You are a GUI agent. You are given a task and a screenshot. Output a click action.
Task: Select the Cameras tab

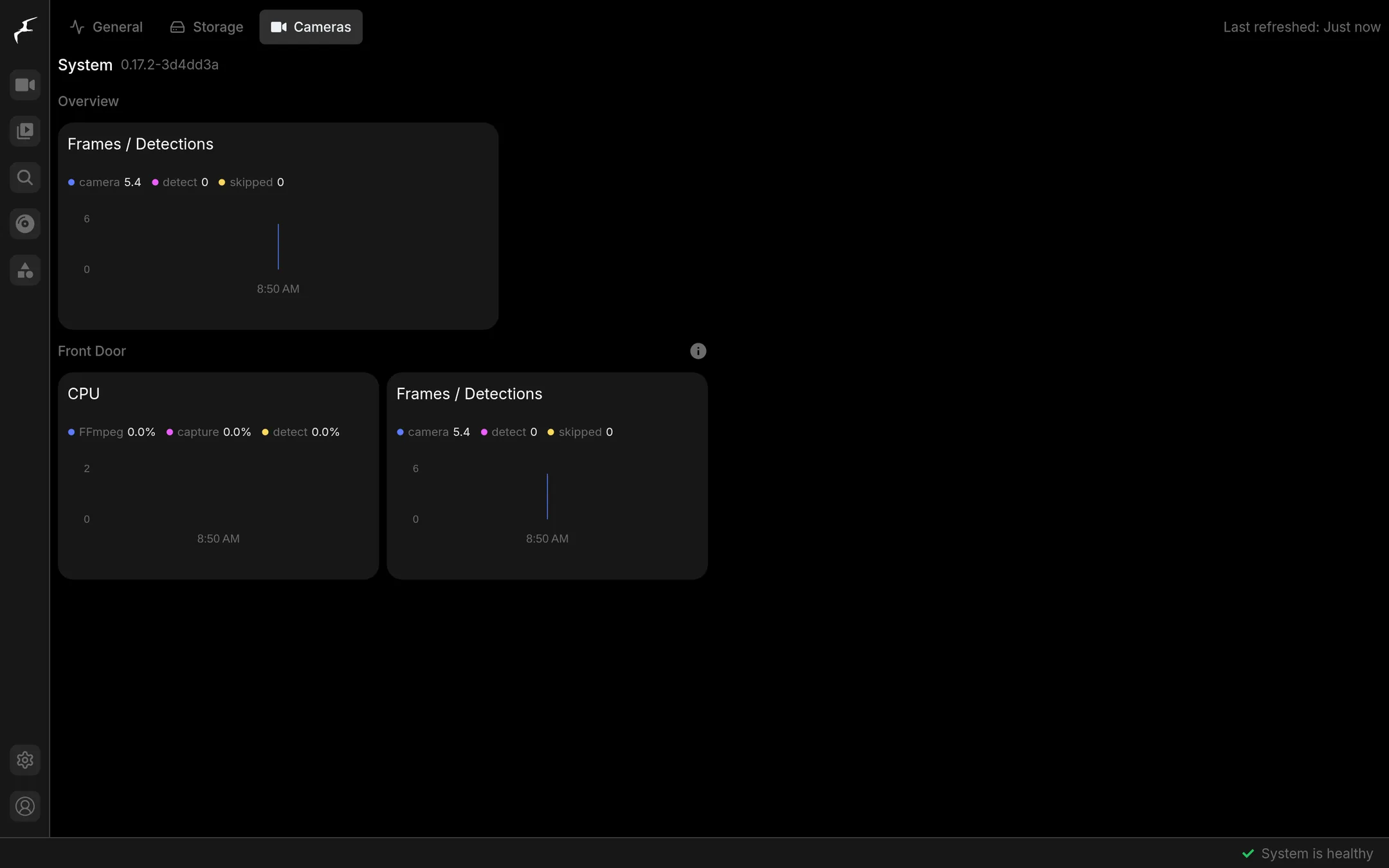pos(311,27)
